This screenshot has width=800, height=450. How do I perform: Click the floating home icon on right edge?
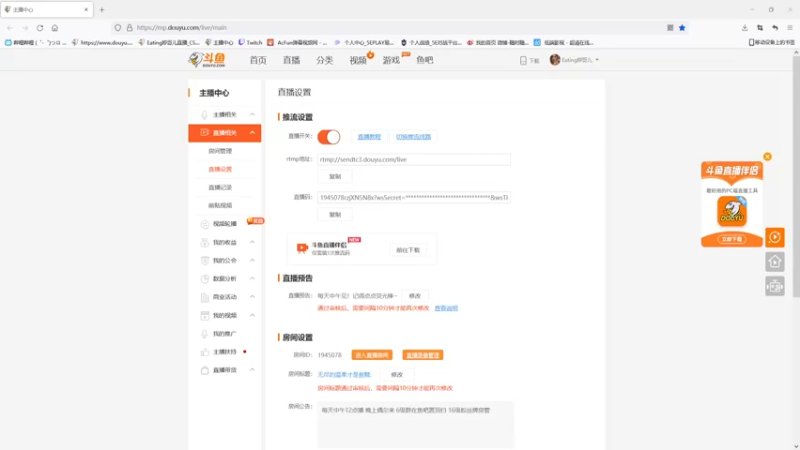click(x=774, y=262)
